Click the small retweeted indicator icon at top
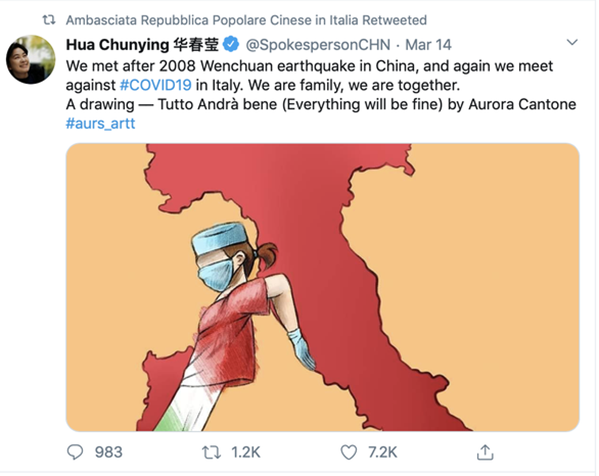The image size is (599, 476). 49,19
